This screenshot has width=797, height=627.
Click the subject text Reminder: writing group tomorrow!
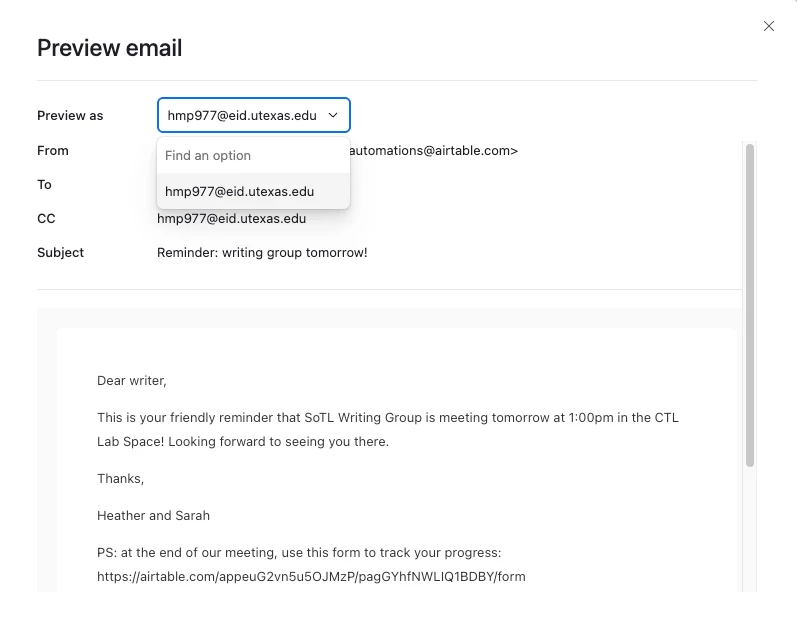tap(262, 253)
